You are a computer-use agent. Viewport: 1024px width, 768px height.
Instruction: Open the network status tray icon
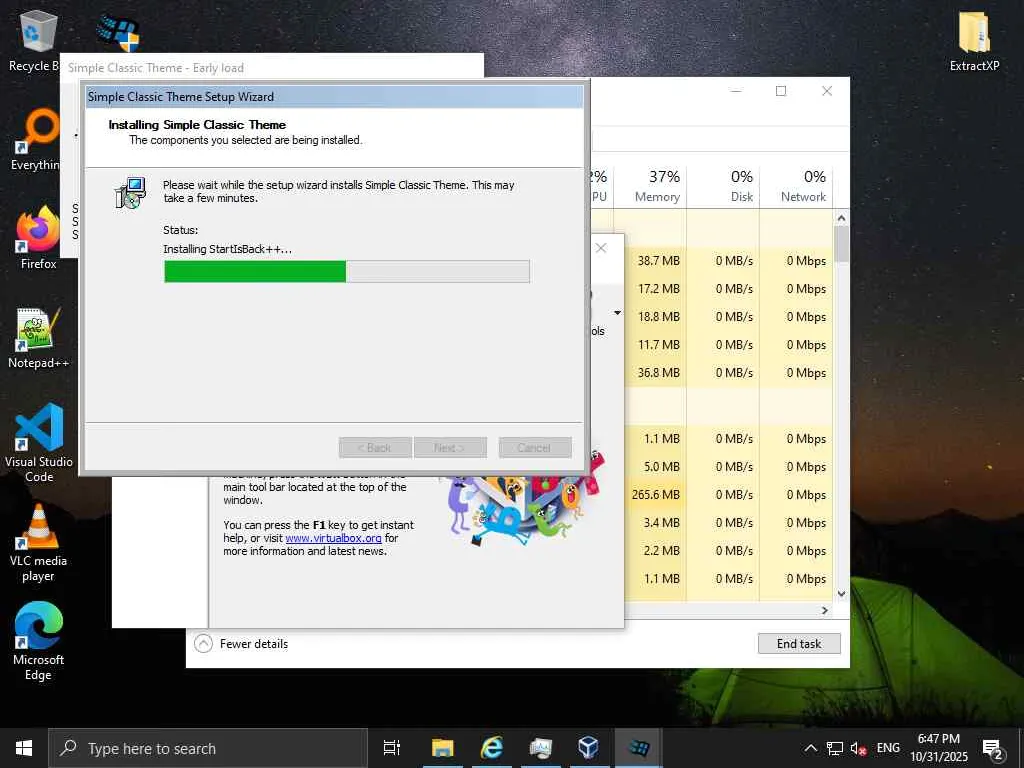[834, 748]
